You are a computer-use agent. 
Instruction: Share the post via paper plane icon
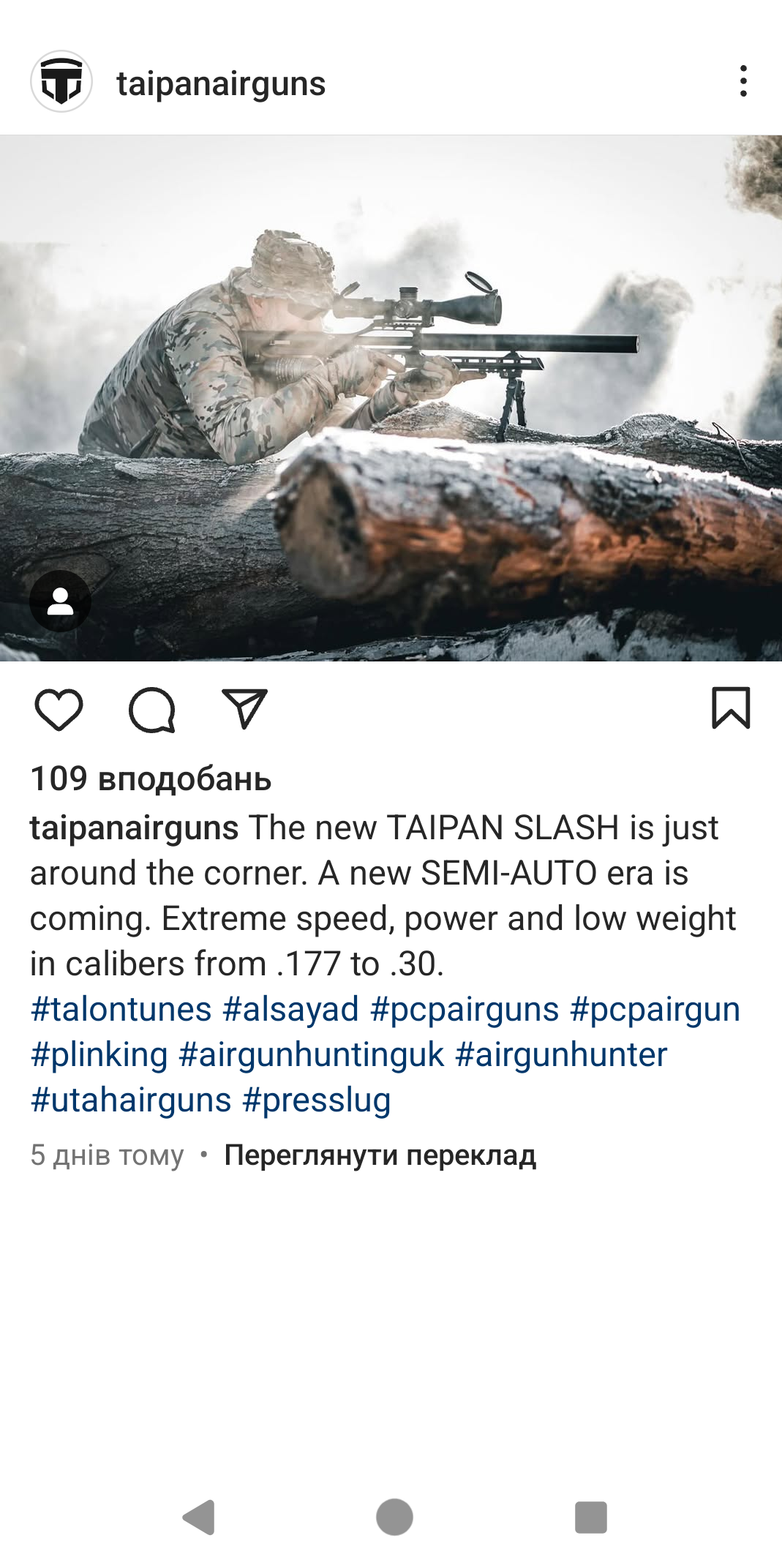[x=244, y=708]
